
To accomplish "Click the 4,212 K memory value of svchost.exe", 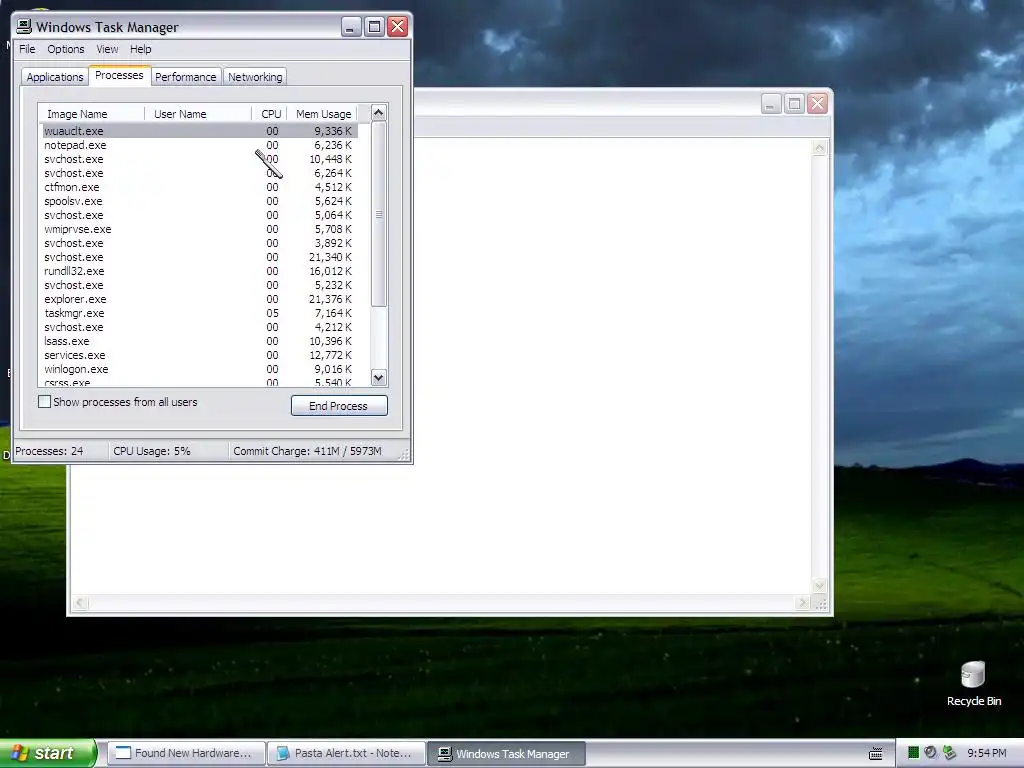I will click(x=333, y=327).
